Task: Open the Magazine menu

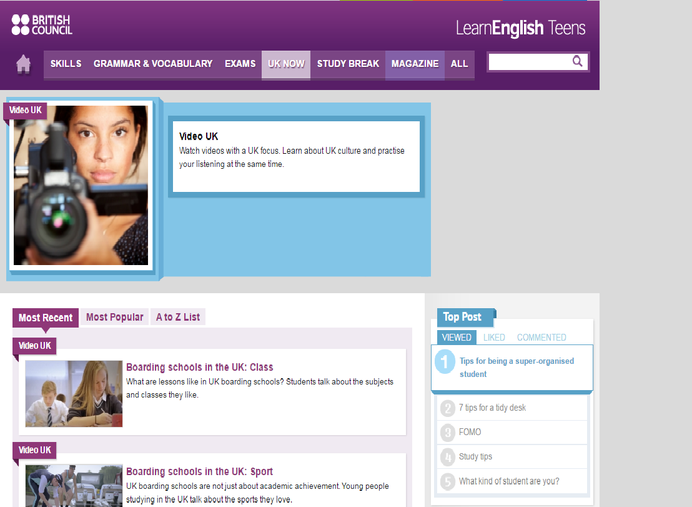Action: [415, 64]
